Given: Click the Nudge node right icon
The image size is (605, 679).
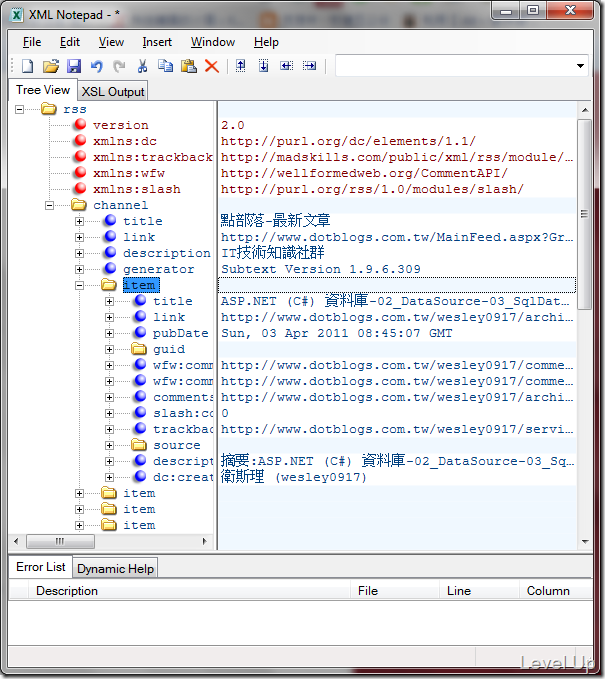Looking at the screenshot, I should tap(309, 66).
